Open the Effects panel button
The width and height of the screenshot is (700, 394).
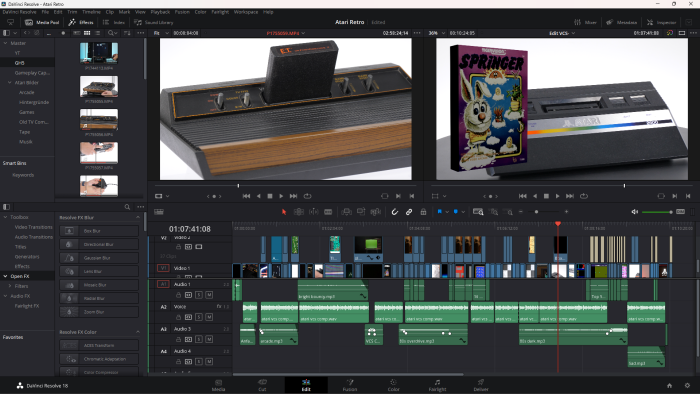(81, 22)
